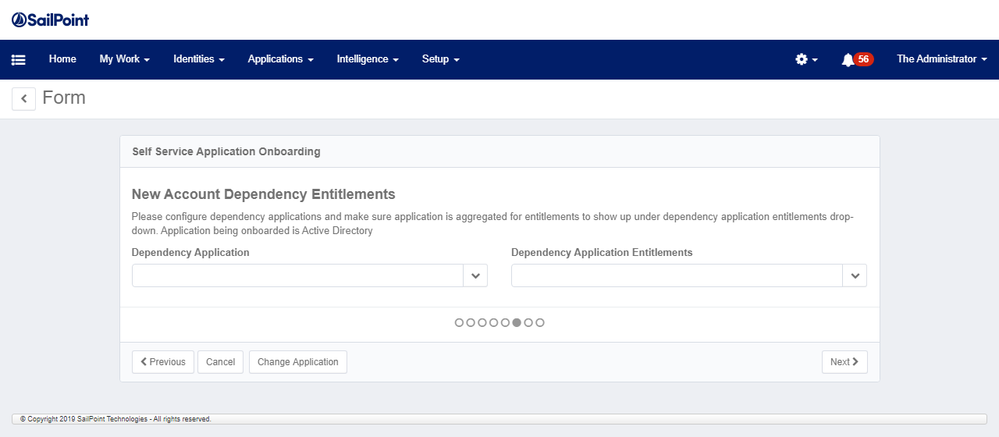The image size is (999, 437).
Task: Open the Applications menu
Action: [280, 60]
